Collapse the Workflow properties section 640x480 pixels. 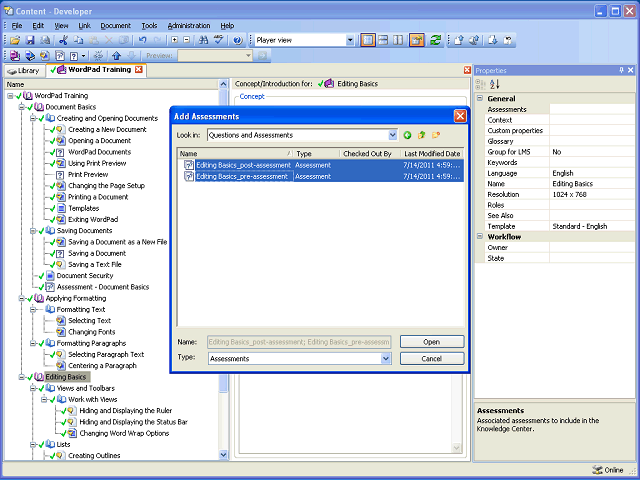click(480, 237)
